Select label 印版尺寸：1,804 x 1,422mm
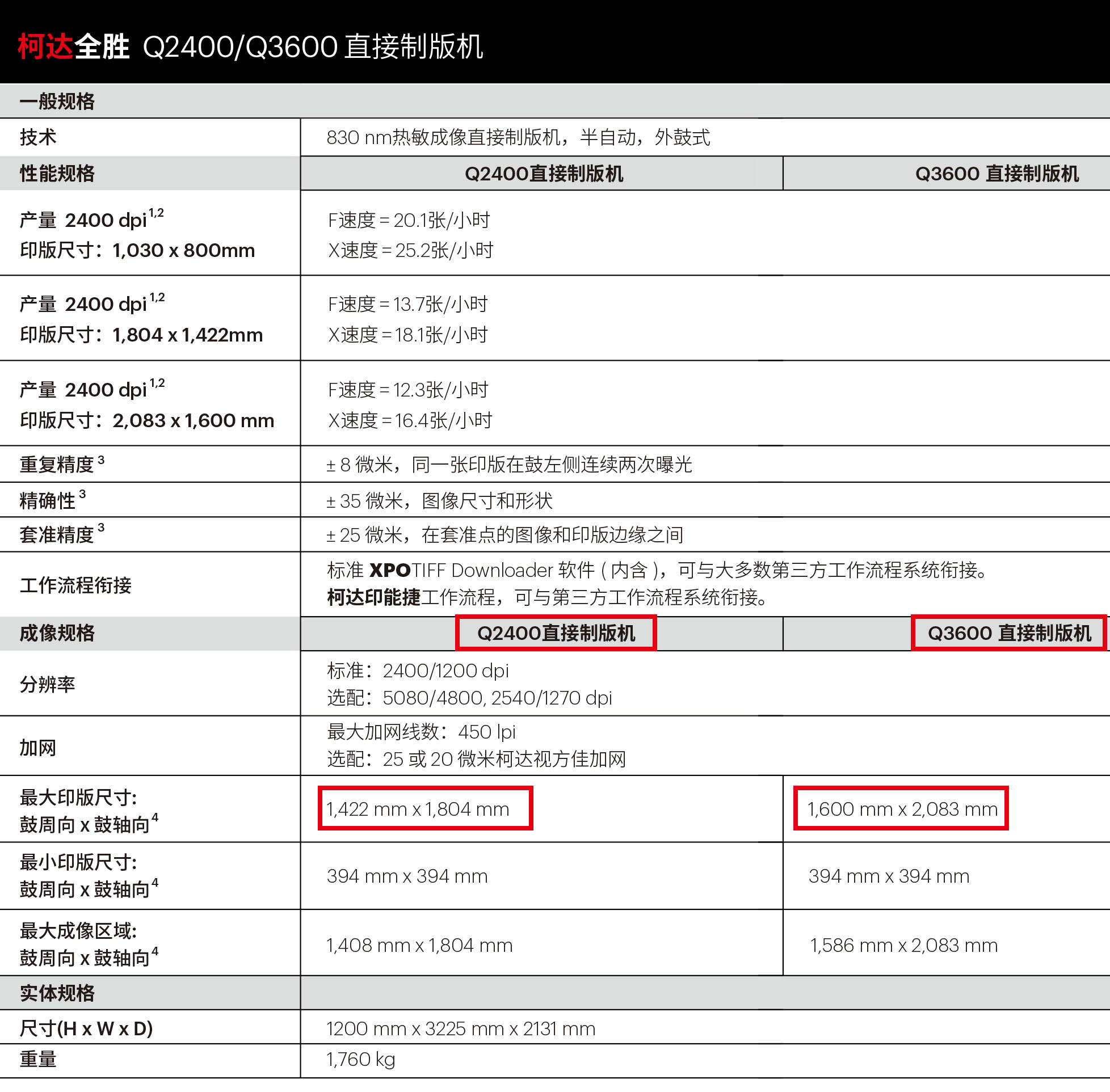The image size is (1110, 1092). click(141, 335)
